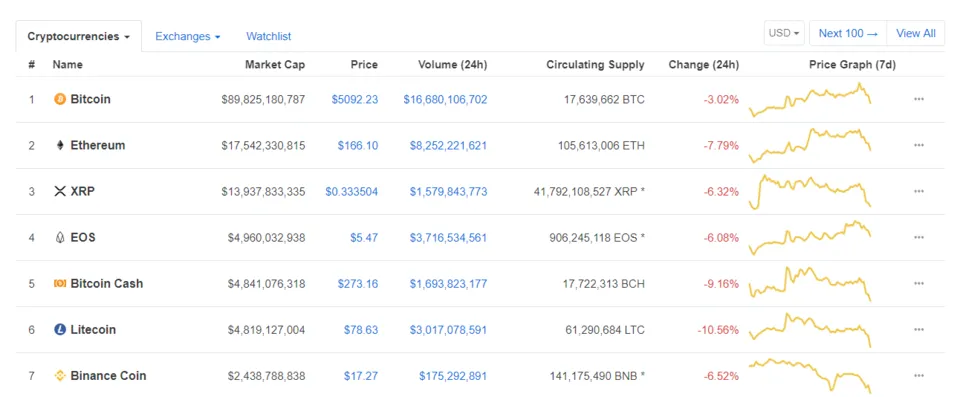This screenshot has height=397, width=960.
Task: Sort by the Price column header
Action: click(x=364, y=64)
